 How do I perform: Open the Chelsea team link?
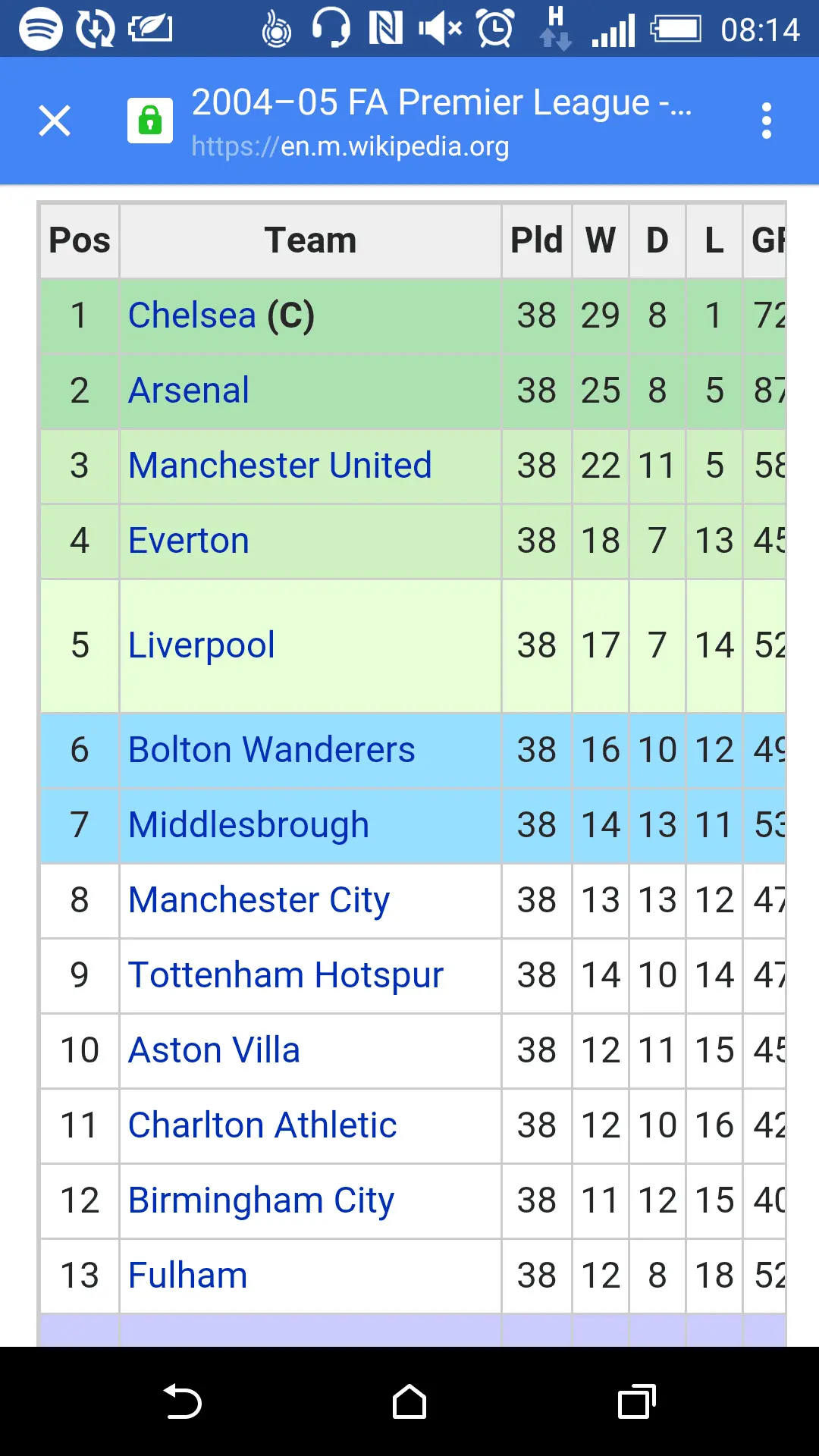coord(193,315)
